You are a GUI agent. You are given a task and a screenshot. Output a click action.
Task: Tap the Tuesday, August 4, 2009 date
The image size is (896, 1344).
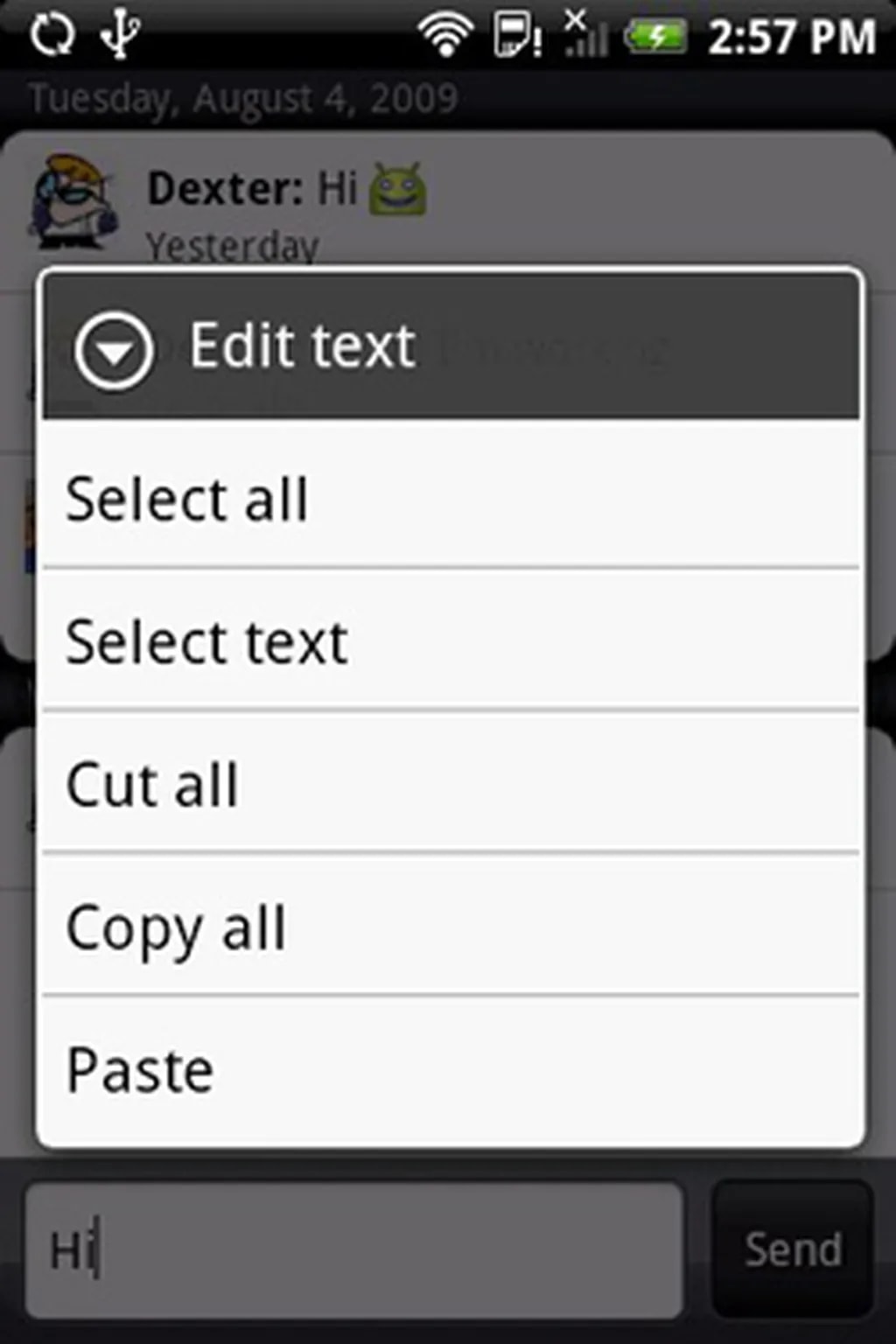click(x=243, y=99)
